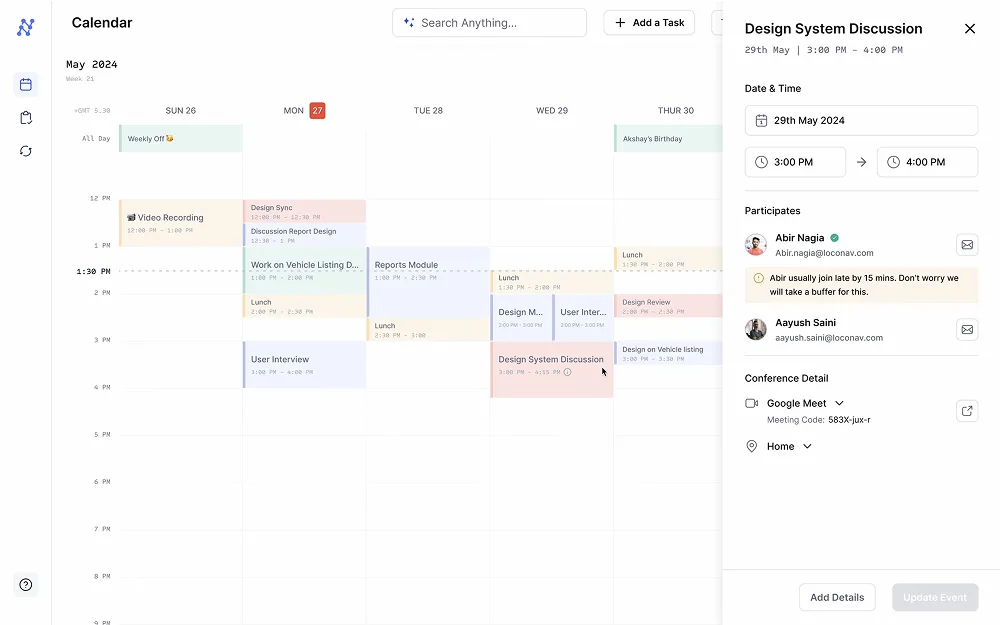Open the Design Sync event
The height and width of the screenshot is (625, 1000).
point(304,211)
